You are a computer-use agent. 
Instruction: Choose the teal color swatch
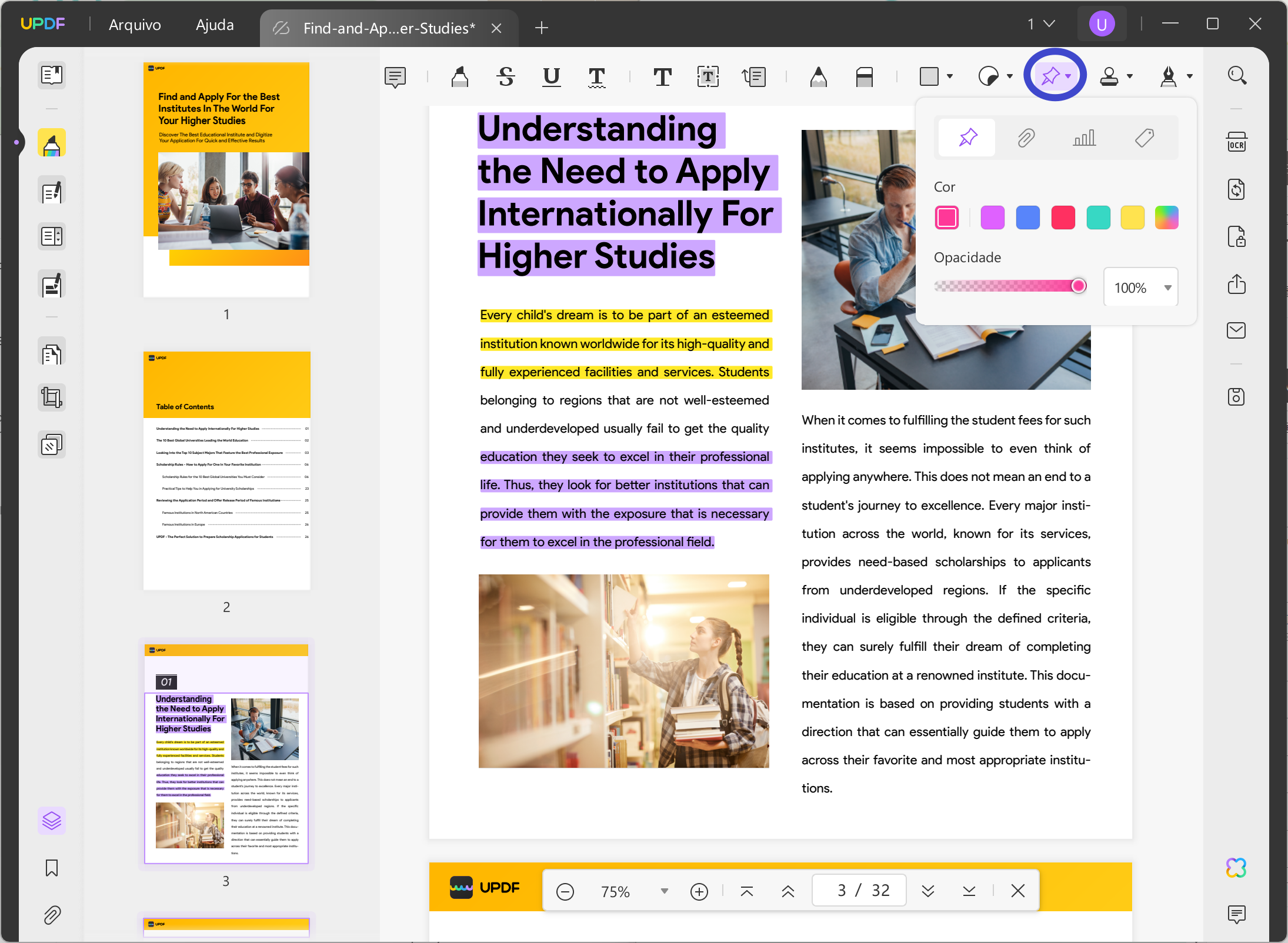(x=1097, y=218)
